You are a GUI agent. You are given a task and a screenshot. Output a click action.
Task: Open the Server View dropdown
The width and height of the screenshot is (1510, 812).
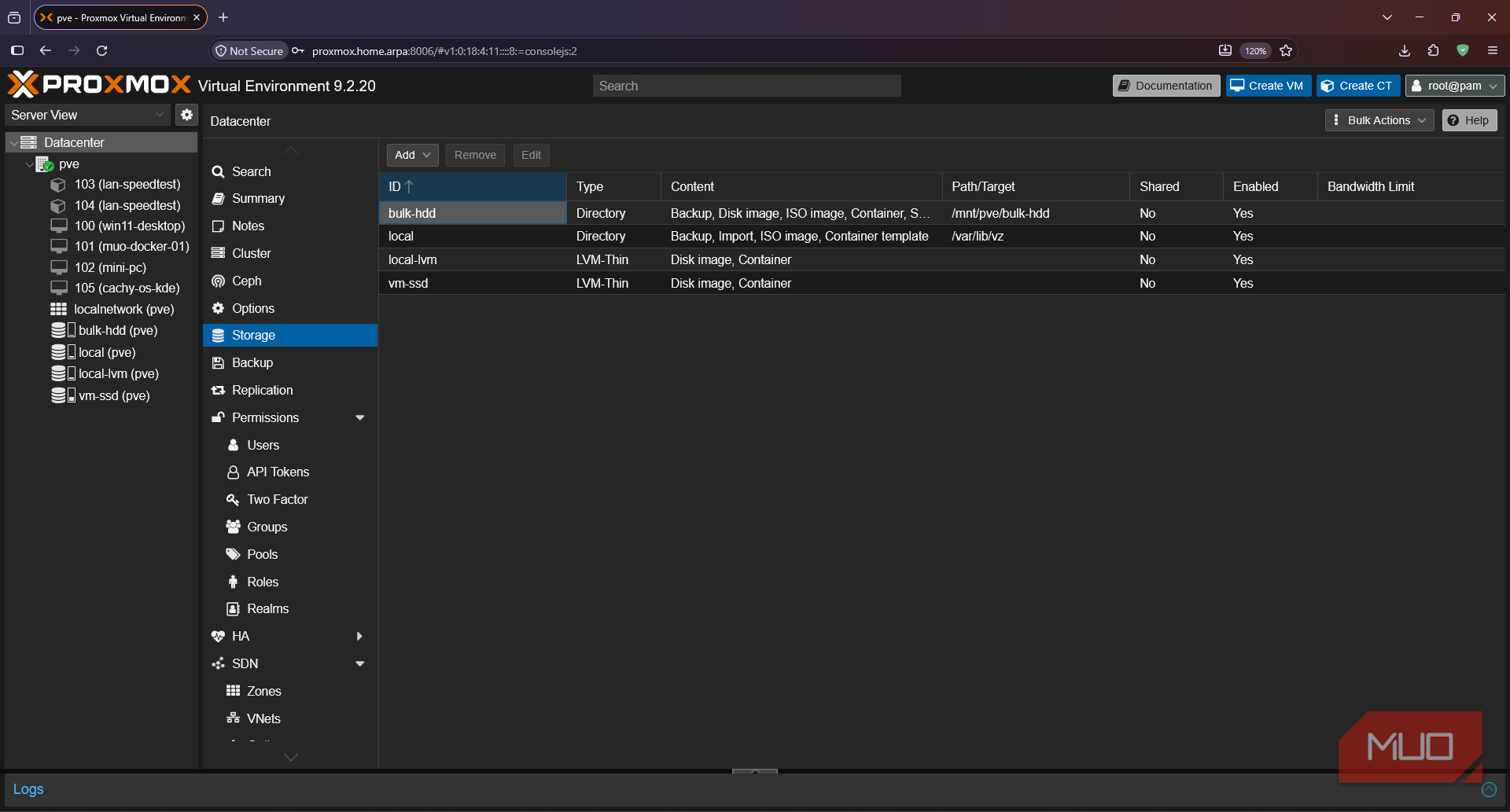87,115
